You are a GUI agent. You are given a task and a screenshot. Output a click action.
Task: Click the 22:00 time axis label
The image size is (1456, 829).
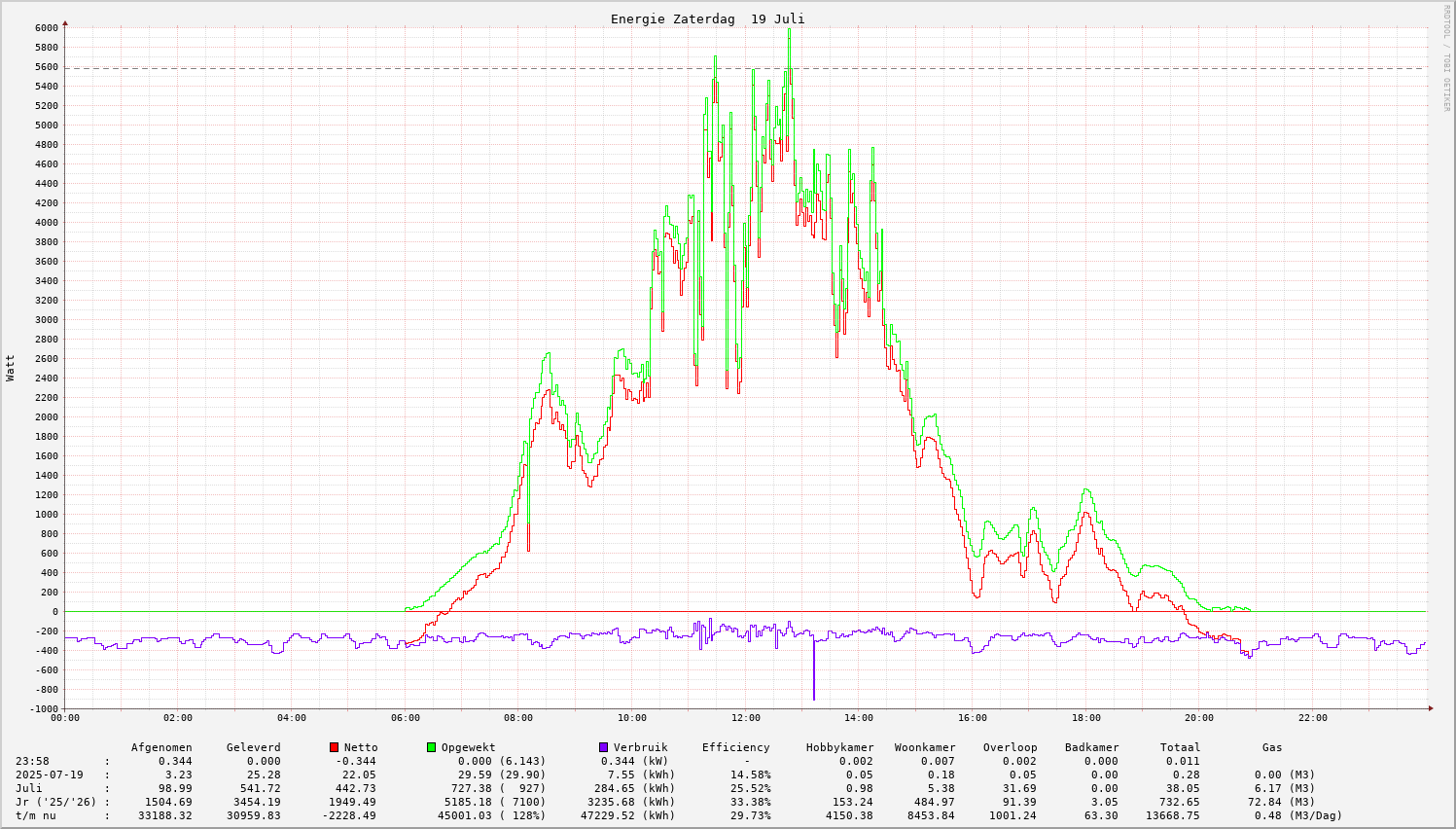(1312, 718)
